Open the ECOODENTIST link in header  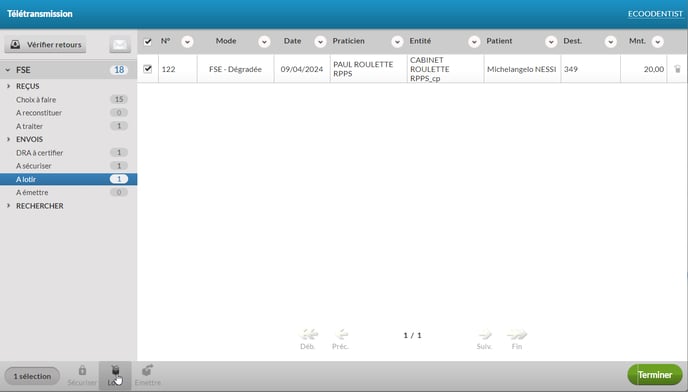[655, 14]
